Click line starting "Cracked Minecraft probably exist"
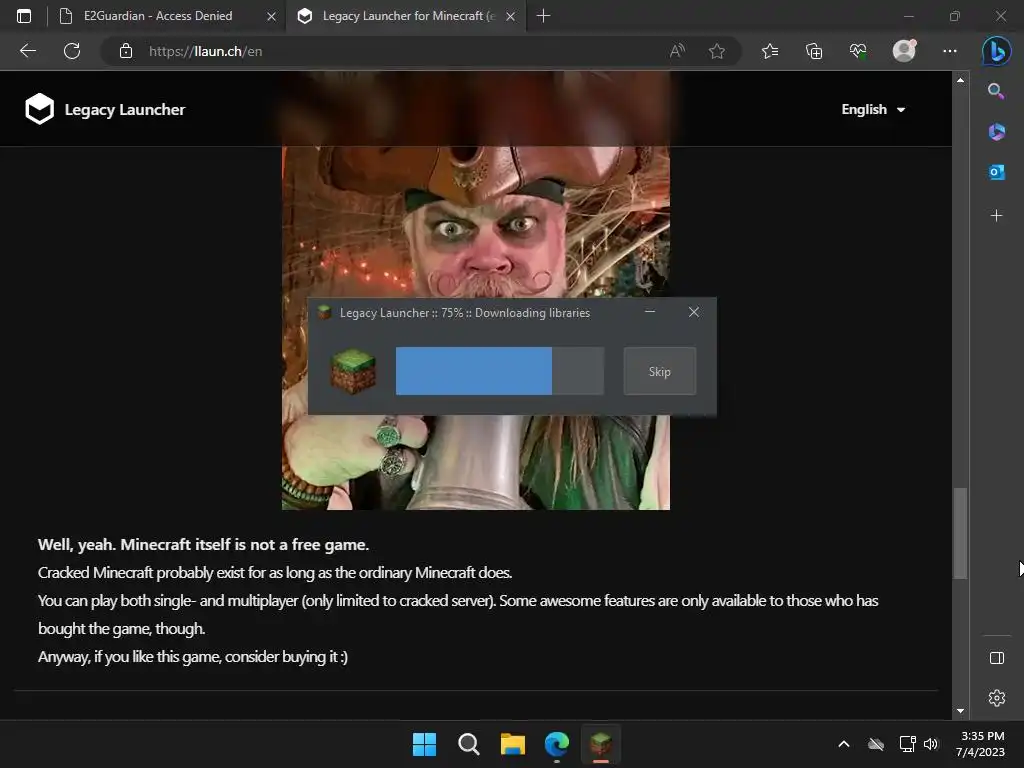 275,573
